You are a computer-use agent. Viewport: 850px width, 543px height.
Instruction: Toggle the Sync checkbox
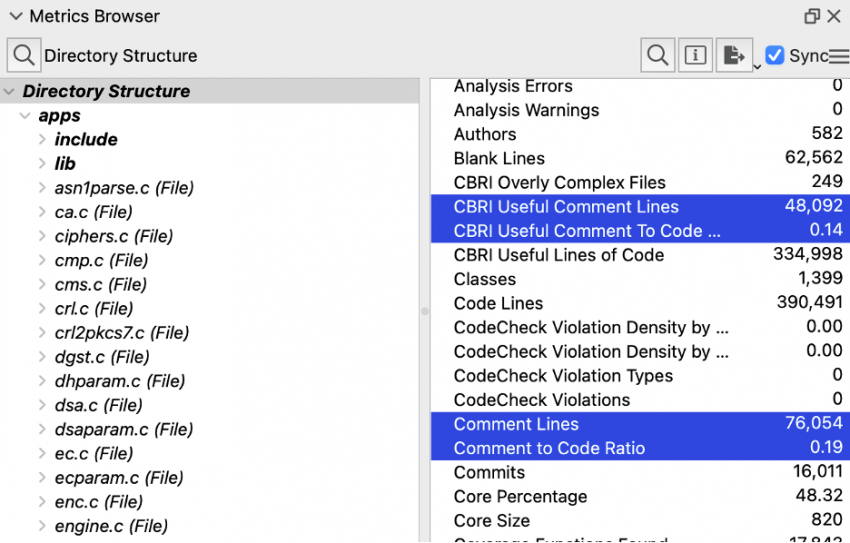click(775, 55)
